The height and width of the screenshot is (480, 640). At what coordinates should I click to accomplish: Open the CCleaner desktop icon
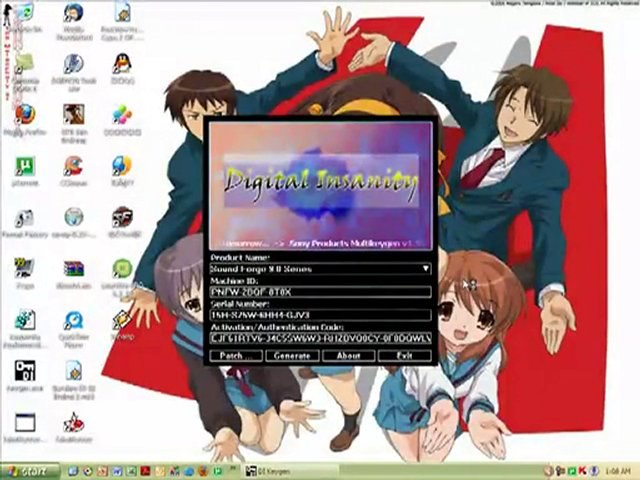(74, 166)
